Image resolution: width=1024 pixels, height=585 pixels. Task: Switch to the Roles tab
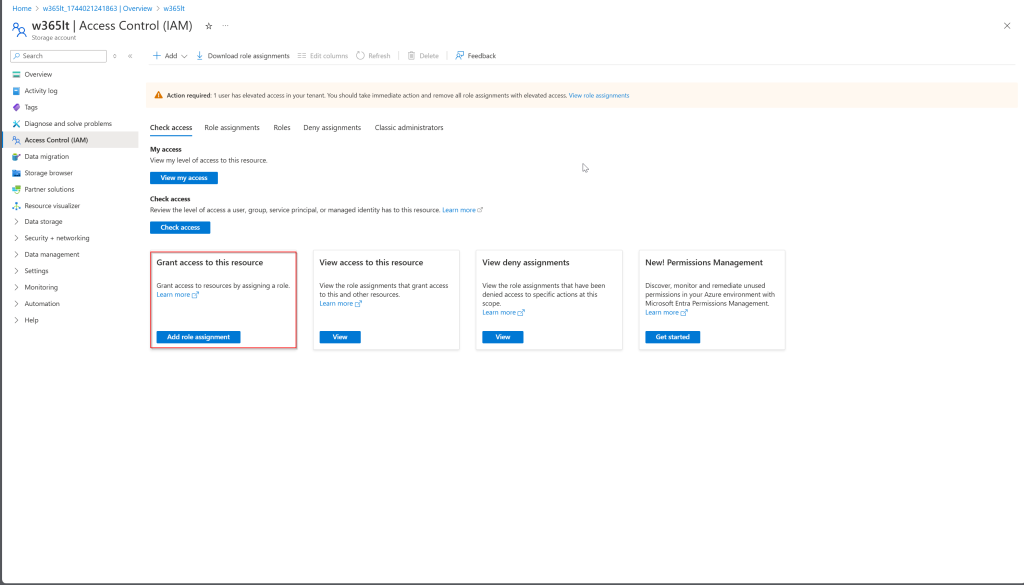point(282,128)
